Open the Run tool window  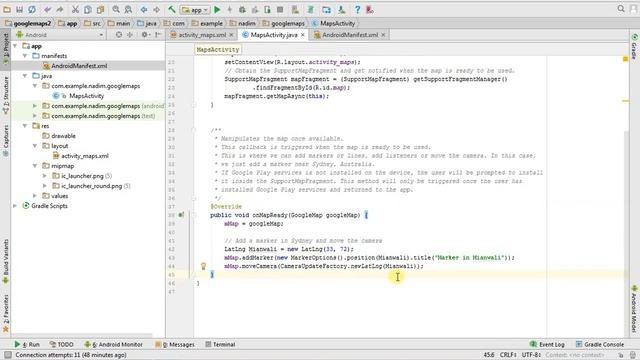(x=27, y=344)
